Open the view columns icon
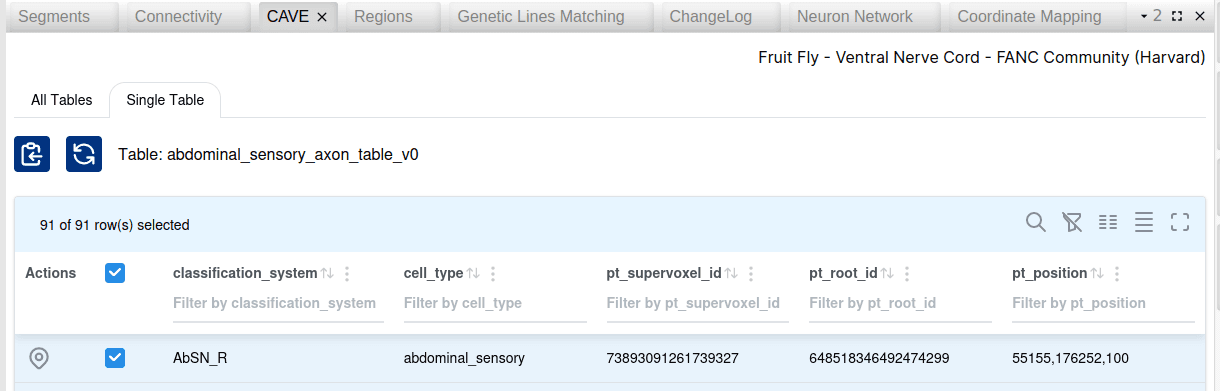This screenshot has height=391, width=1220. [x=1108, y=222]
